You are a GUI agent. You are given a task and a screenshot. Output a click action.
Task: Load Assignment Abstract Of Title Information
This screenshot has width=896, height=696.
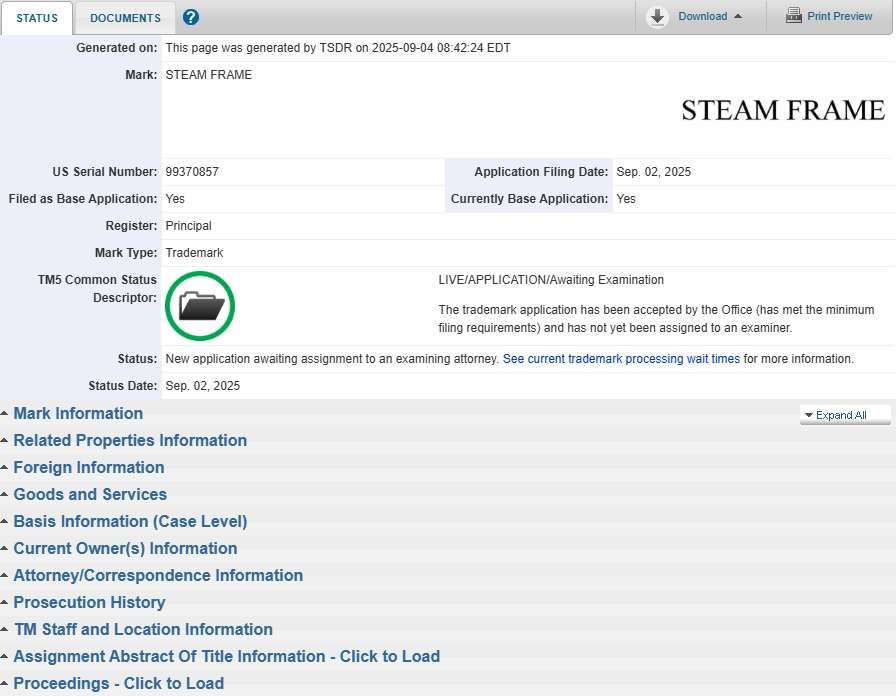click(x=226, y=657)
